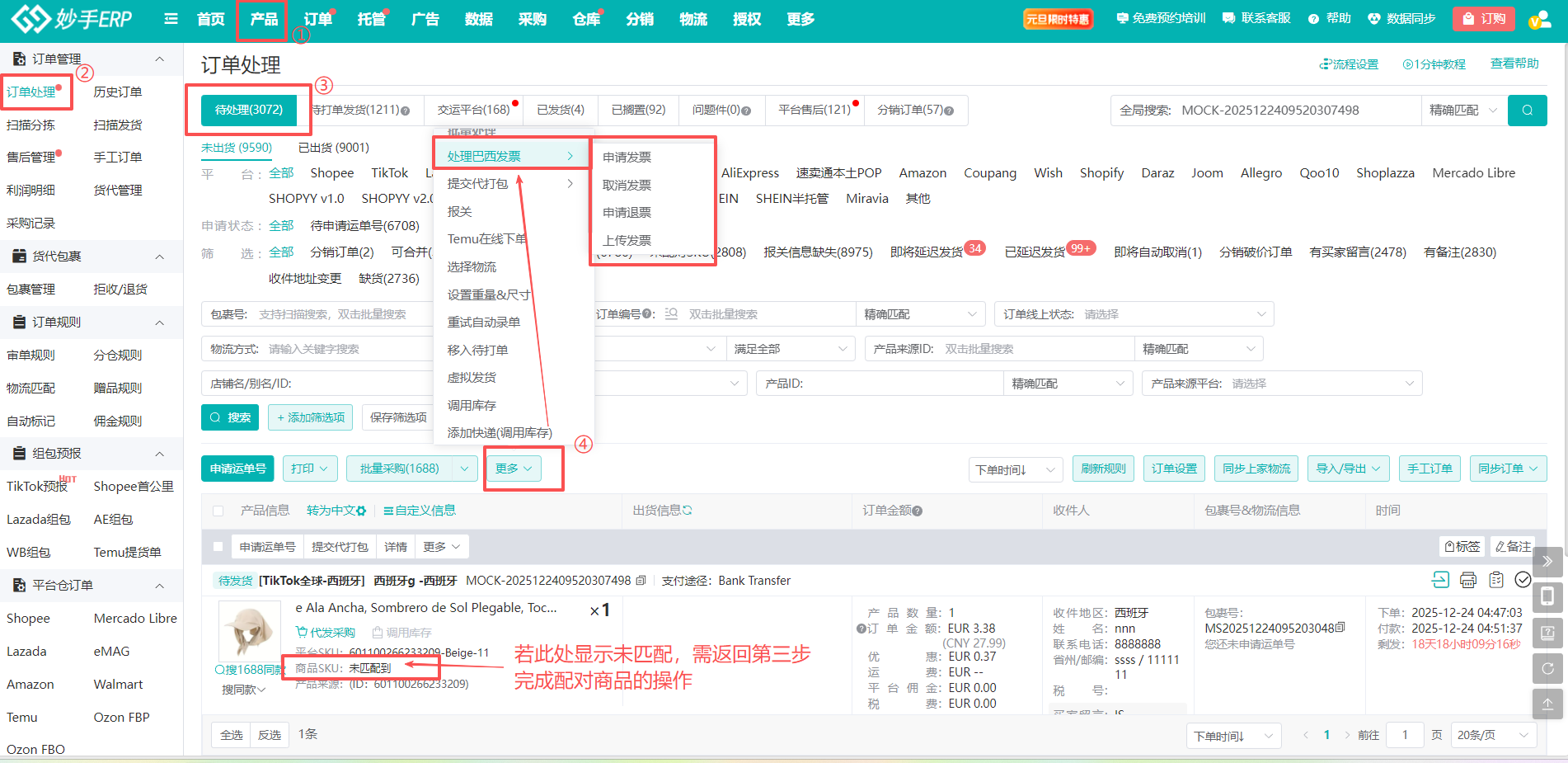
Task: Open 数据同步 data sync from top bar
Action: coord(1402,16)
